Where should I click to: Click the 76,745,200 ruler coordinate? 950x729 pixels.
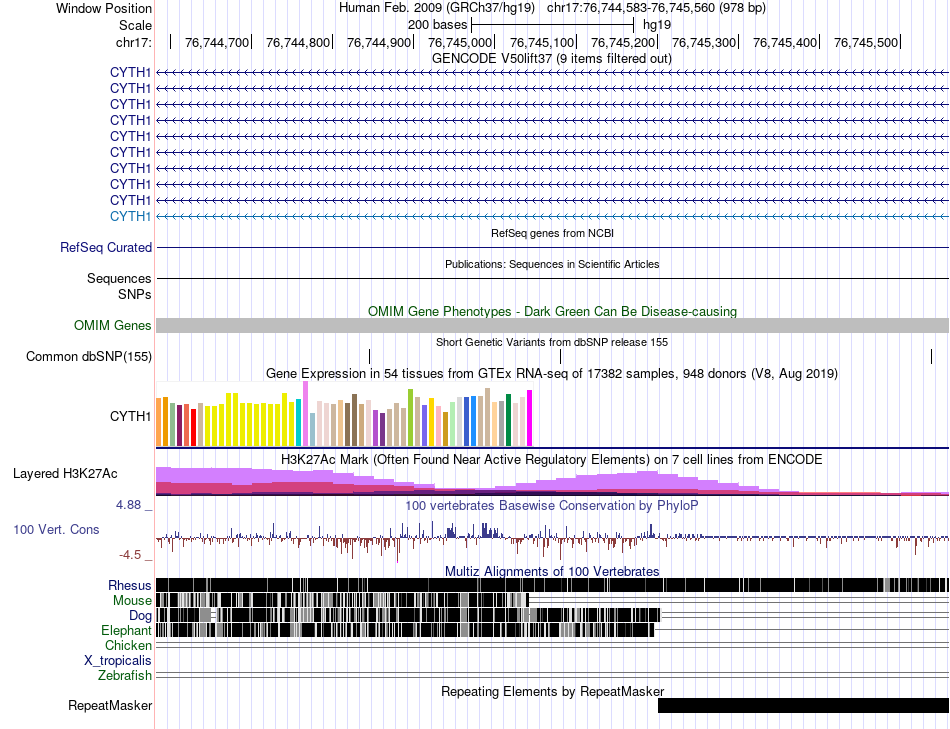click(x=623, y=42)
